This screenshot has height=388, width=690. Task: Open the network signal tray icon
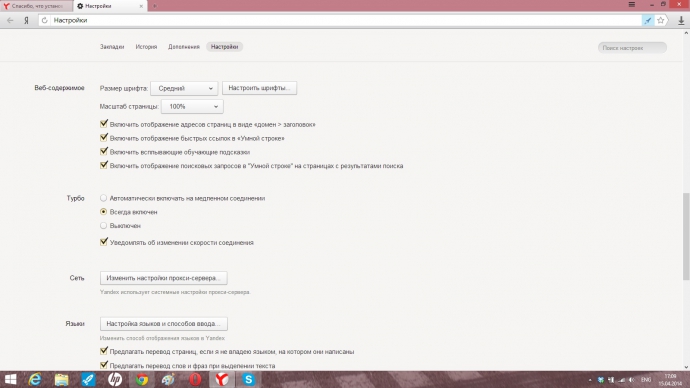coord(621,380)
